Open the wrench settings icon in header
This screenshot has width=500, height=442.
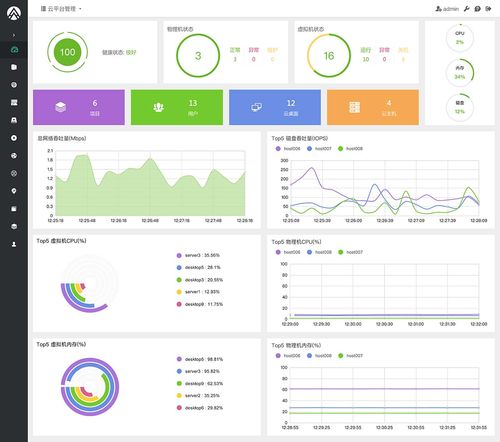467,9
